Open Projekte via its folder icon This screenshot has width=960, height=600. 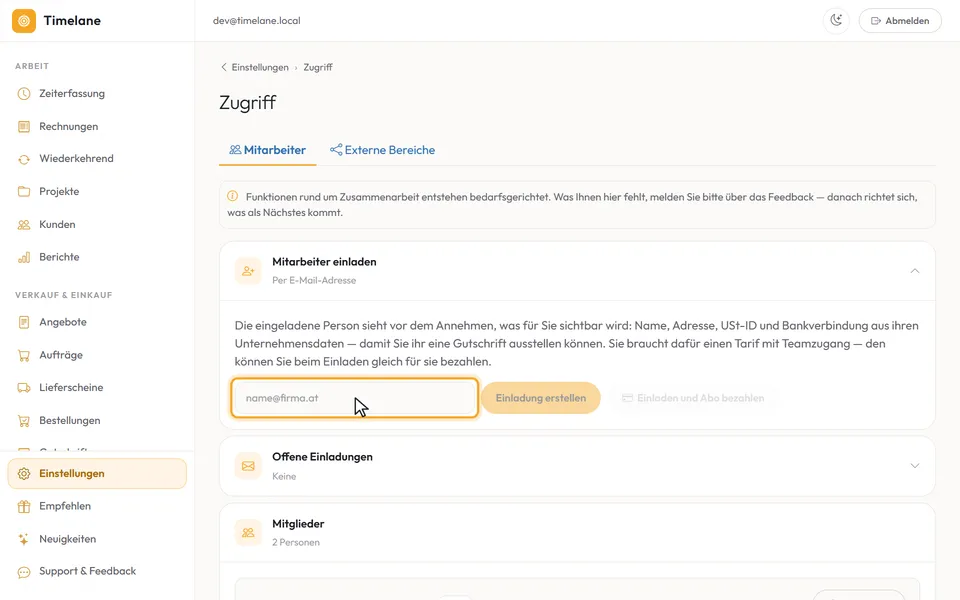tap(24, 192)
